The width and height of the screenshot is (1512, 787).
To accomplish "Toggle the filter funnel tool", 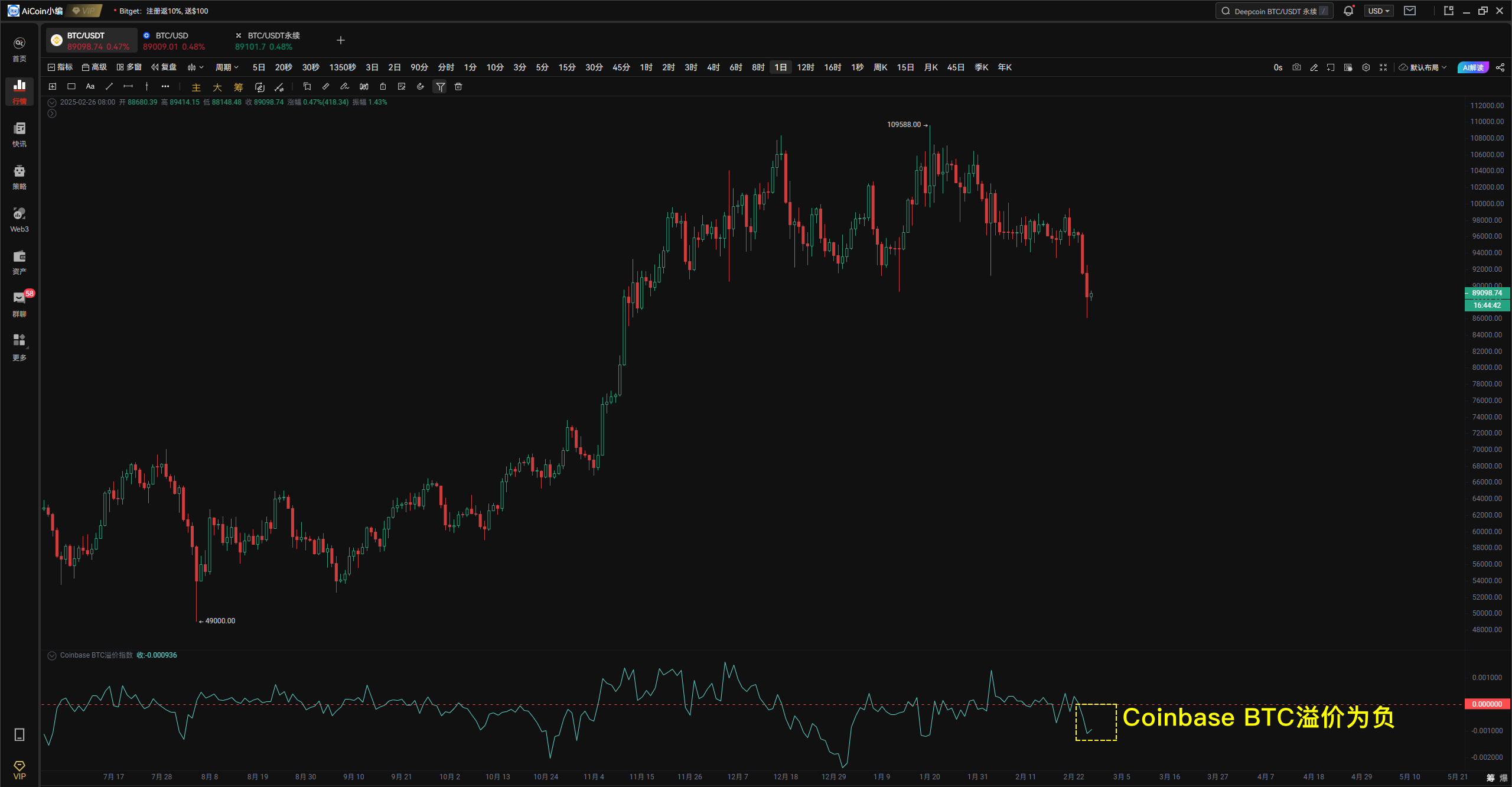I will click(441, 87).
